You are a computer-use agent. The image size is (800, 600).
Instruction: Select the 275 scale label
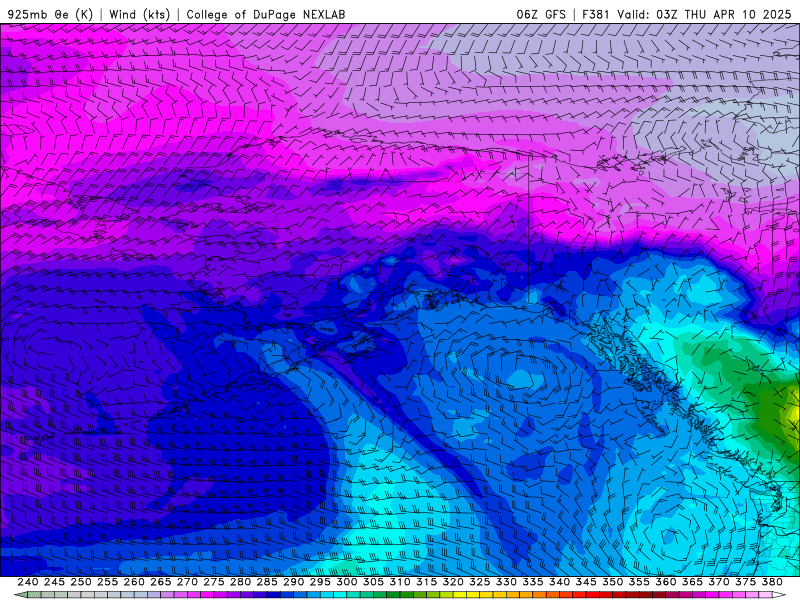tap(214, 582)
